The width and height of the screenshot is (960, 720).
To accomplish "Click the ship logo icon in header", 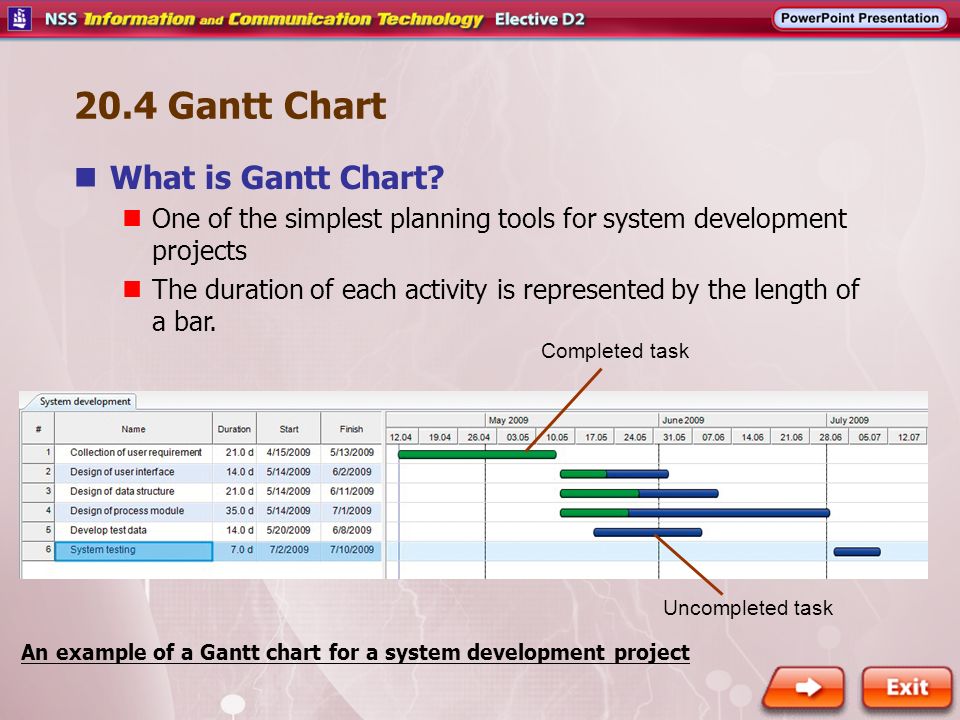I will tap(20, 18).
